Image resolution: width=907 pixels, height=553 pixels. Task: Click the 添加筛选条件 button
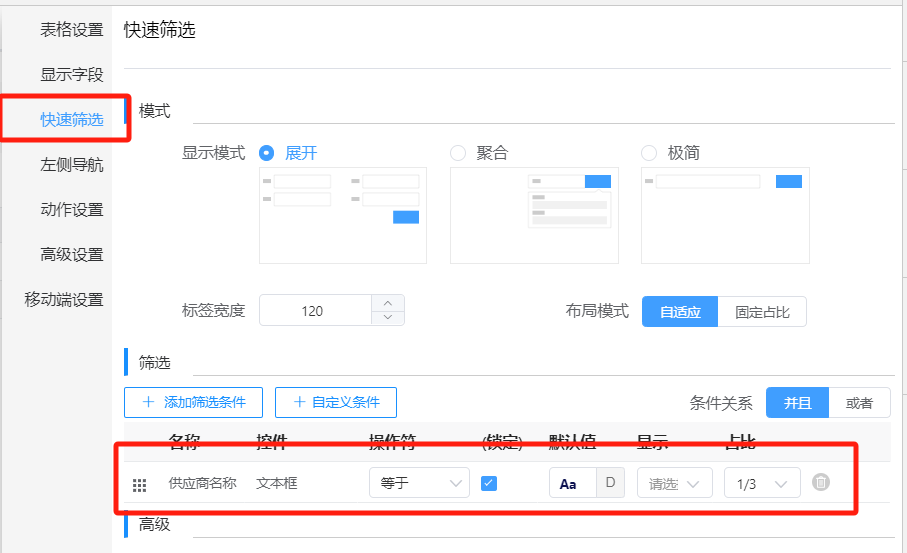193,402
